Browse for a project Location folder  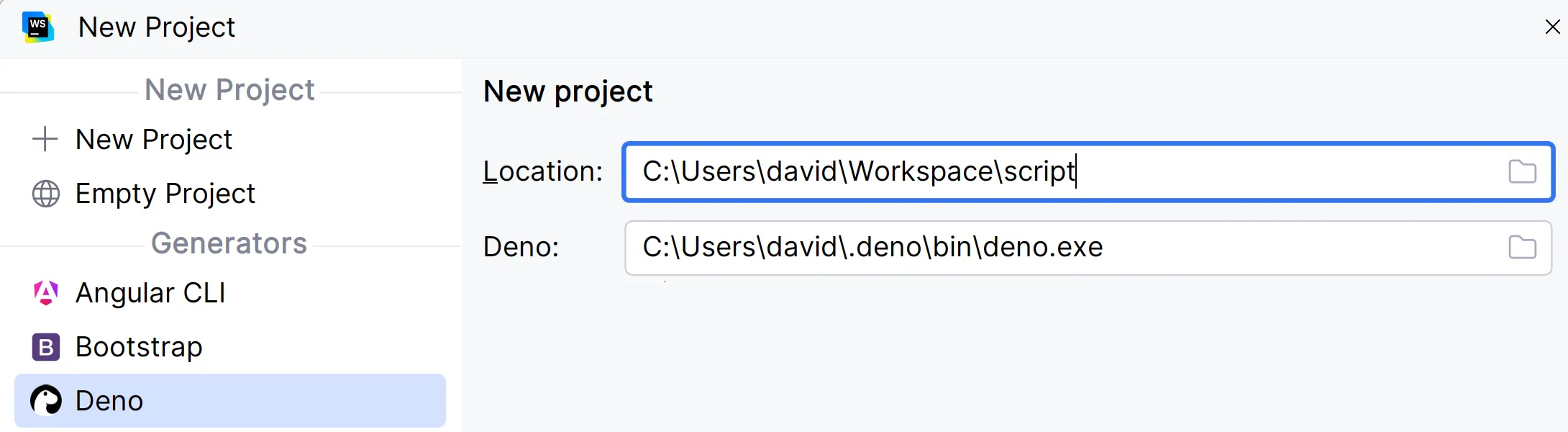1522,172
